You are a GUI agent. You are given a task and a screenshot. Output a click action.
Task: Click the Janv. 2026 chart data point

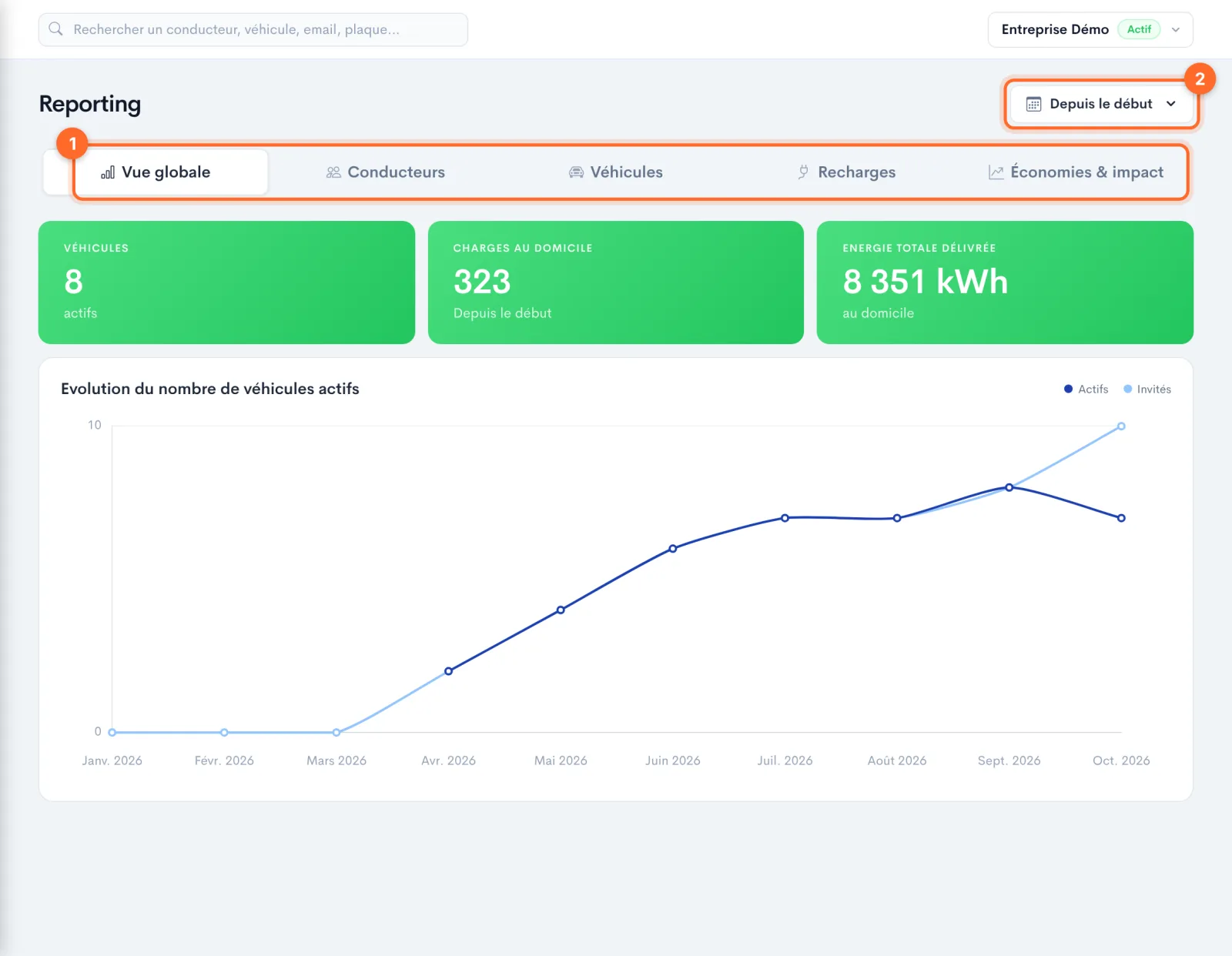[112, 732]
